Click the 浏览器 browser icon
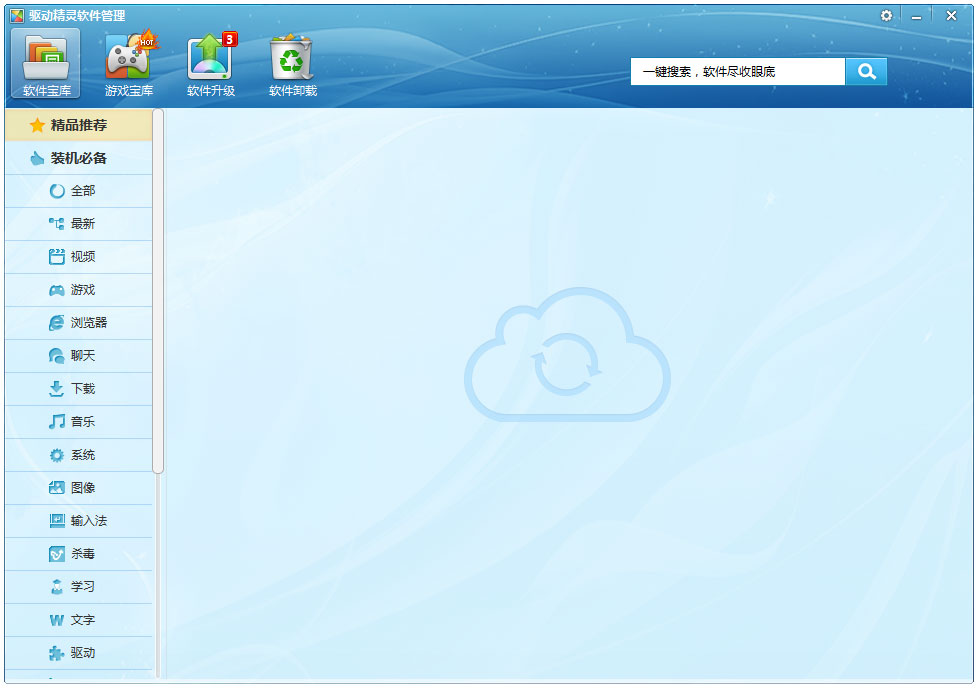The height and width of the screenshot is (688, 979). 57,323
